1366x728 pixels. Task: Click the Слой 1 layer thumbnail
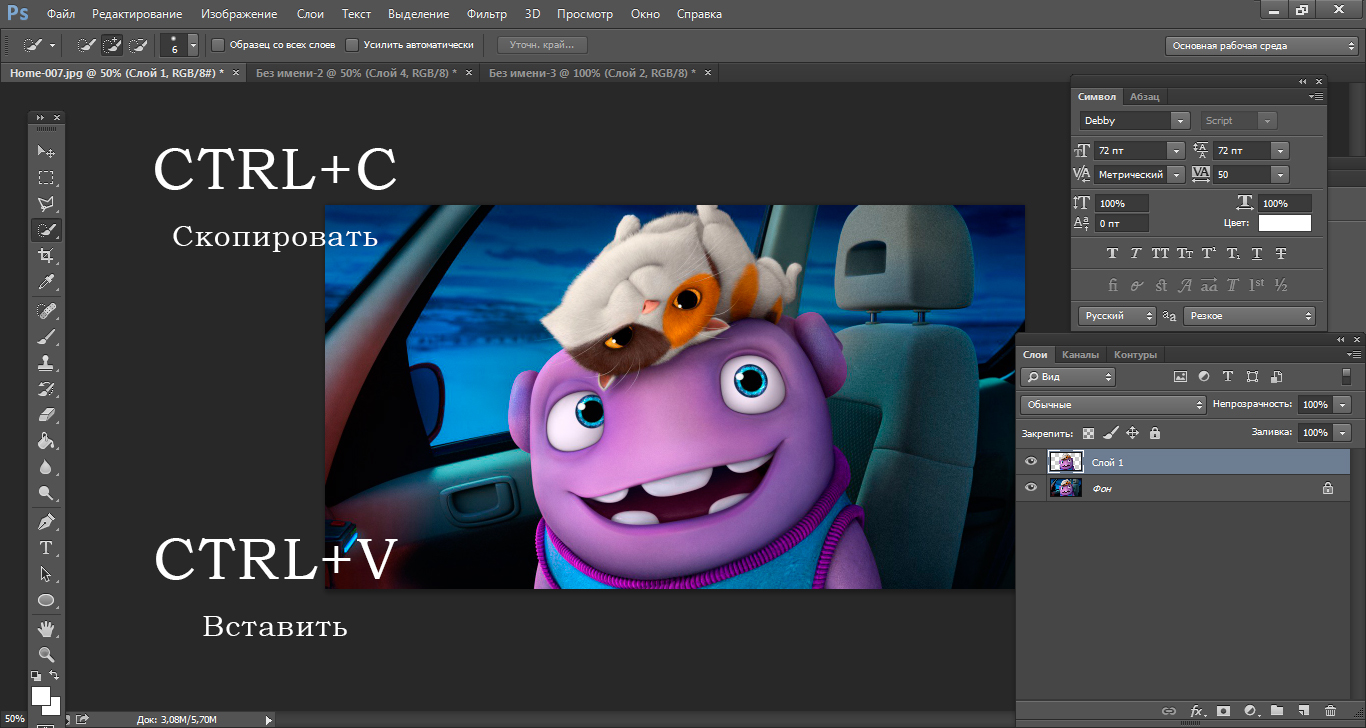click(x=1065, y=462)
